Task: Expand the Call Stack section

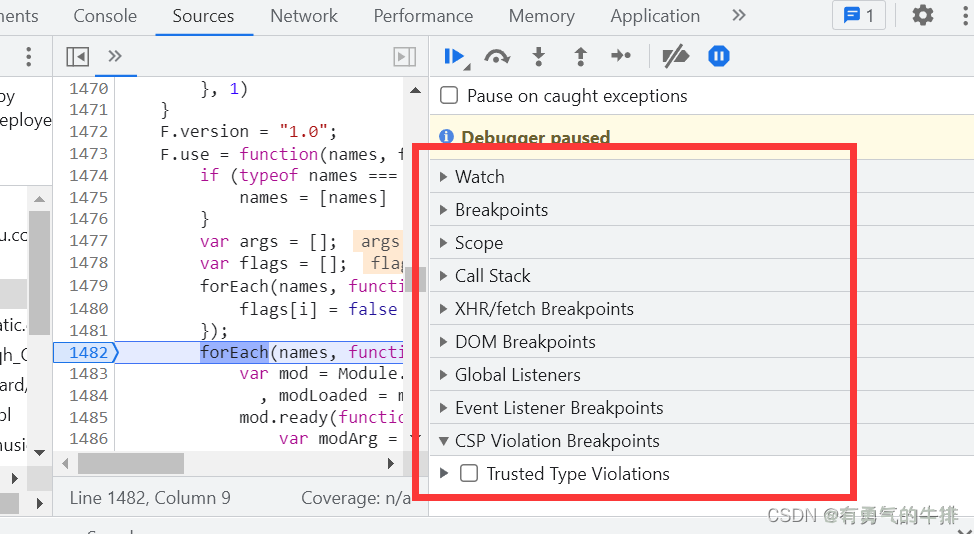Action: (492, 276)
